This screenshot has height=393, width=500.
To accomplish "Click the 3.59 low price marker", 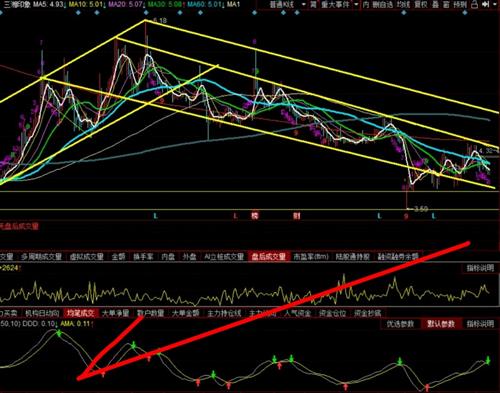I will tap(421, 209).
